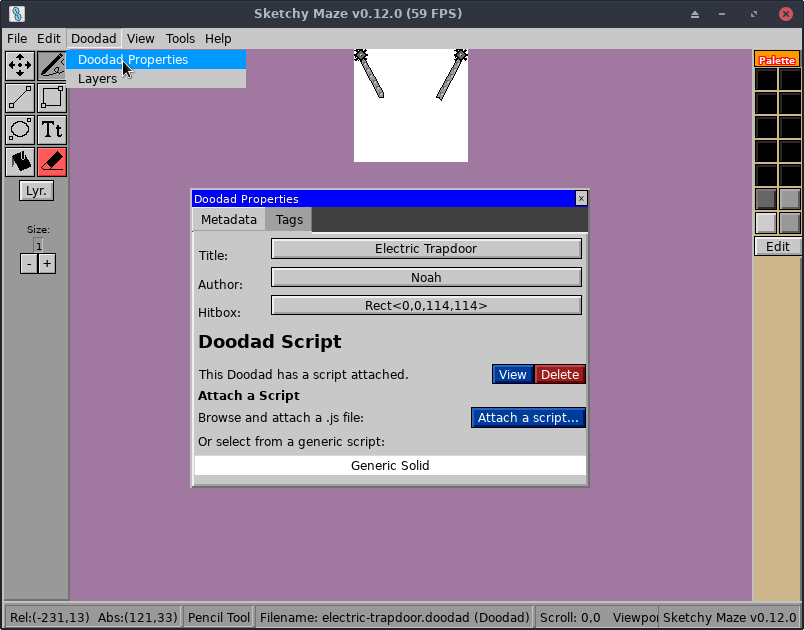
Task: Open the Tools menu
Action: click(x=180, y=38)
